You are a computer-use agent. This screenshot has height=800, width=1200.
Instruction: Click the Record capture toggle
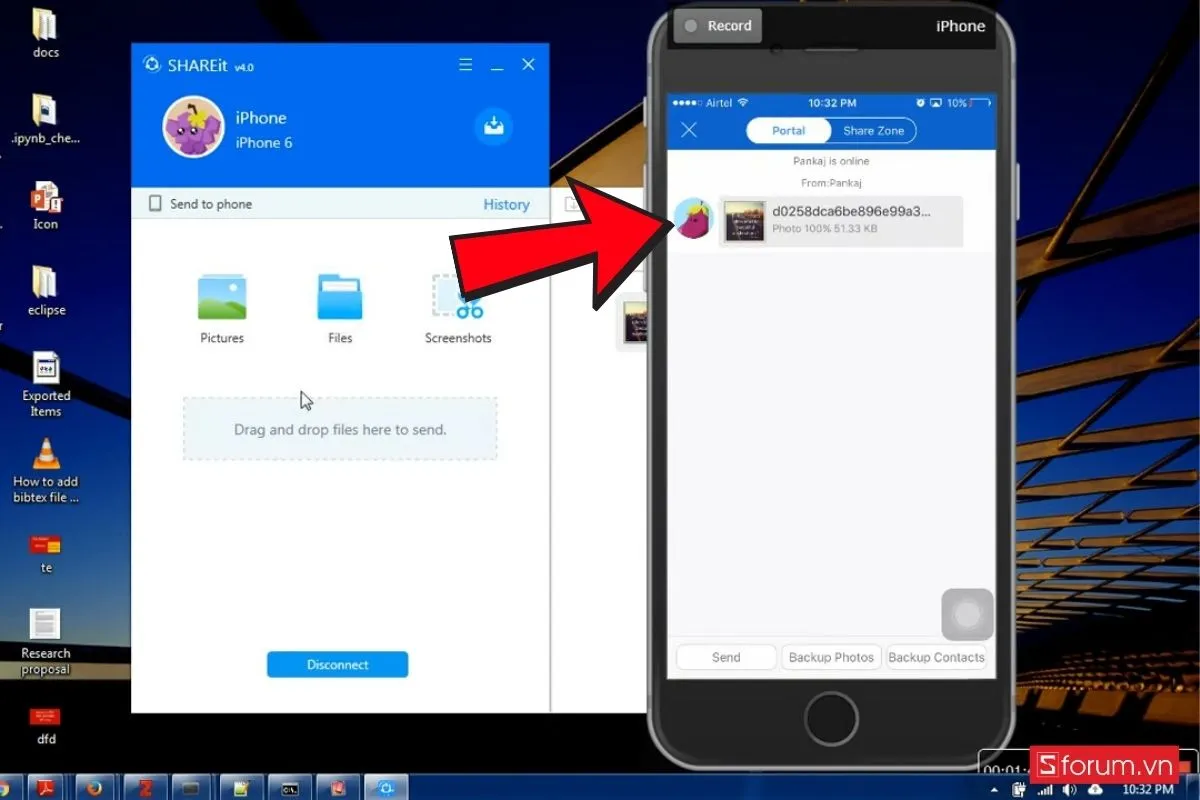(x=716, y=25)
